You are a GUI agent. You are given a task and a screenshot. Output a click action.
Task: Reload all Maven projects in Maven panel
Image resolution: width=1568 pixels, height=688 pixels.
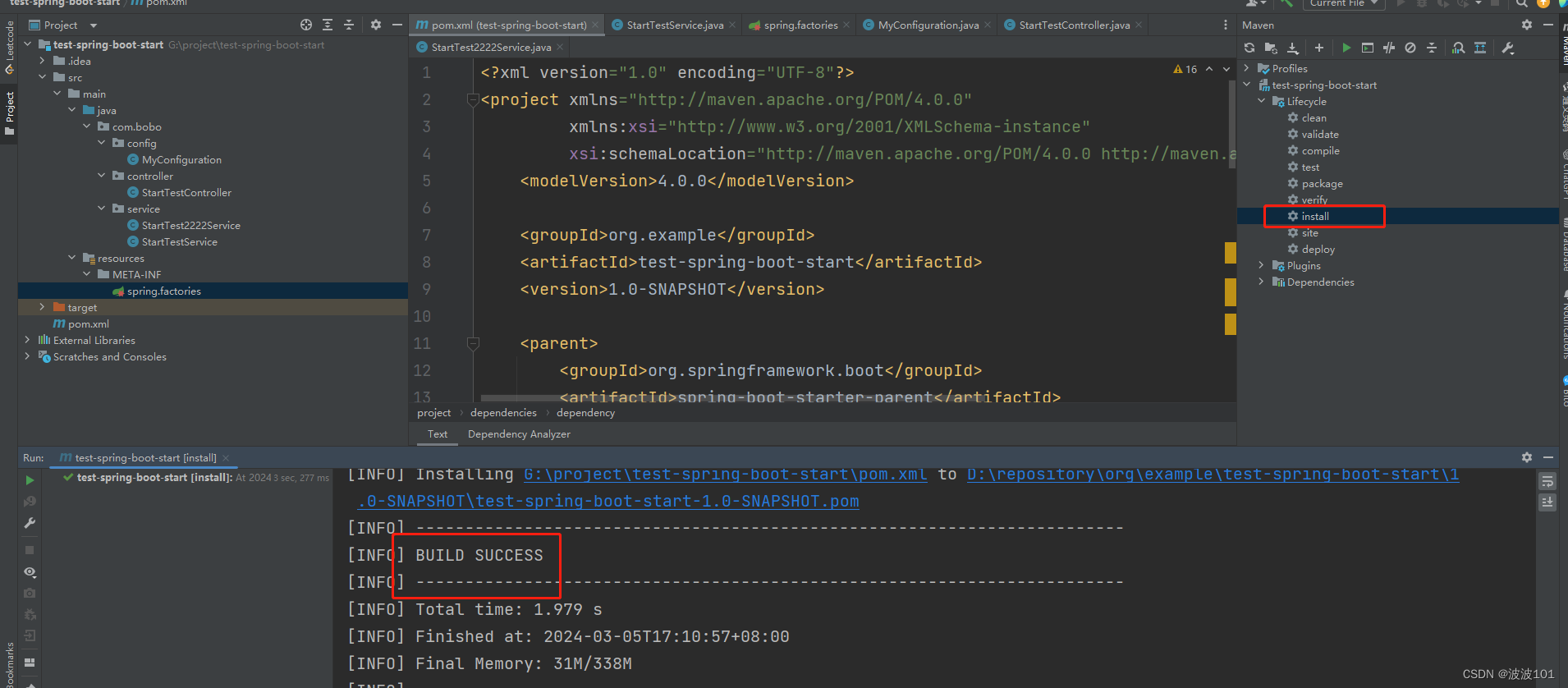tap(1249, 48)
